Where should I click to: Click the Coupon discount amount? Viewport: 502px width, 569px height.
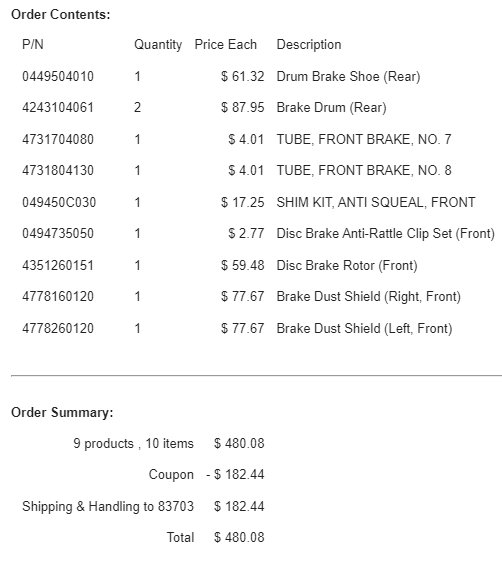tap(235, 474)
